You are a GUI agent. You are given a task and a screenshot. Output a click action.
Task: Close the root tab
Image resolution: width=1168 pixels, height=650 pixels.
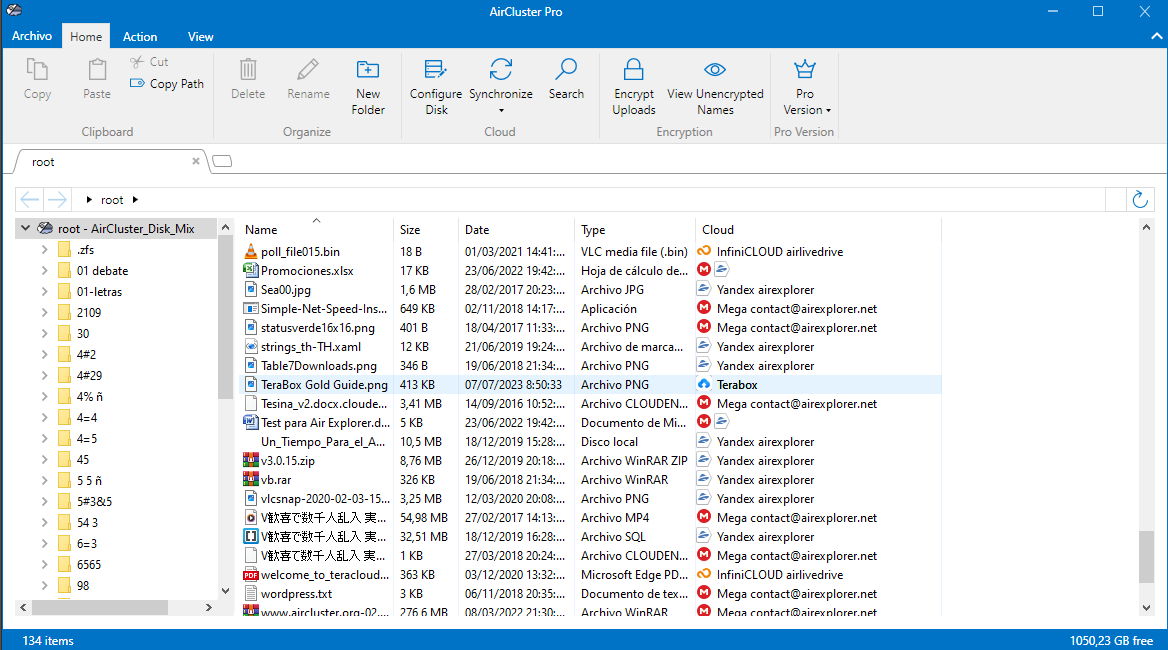pyautogui.click(x=196, y=161)
